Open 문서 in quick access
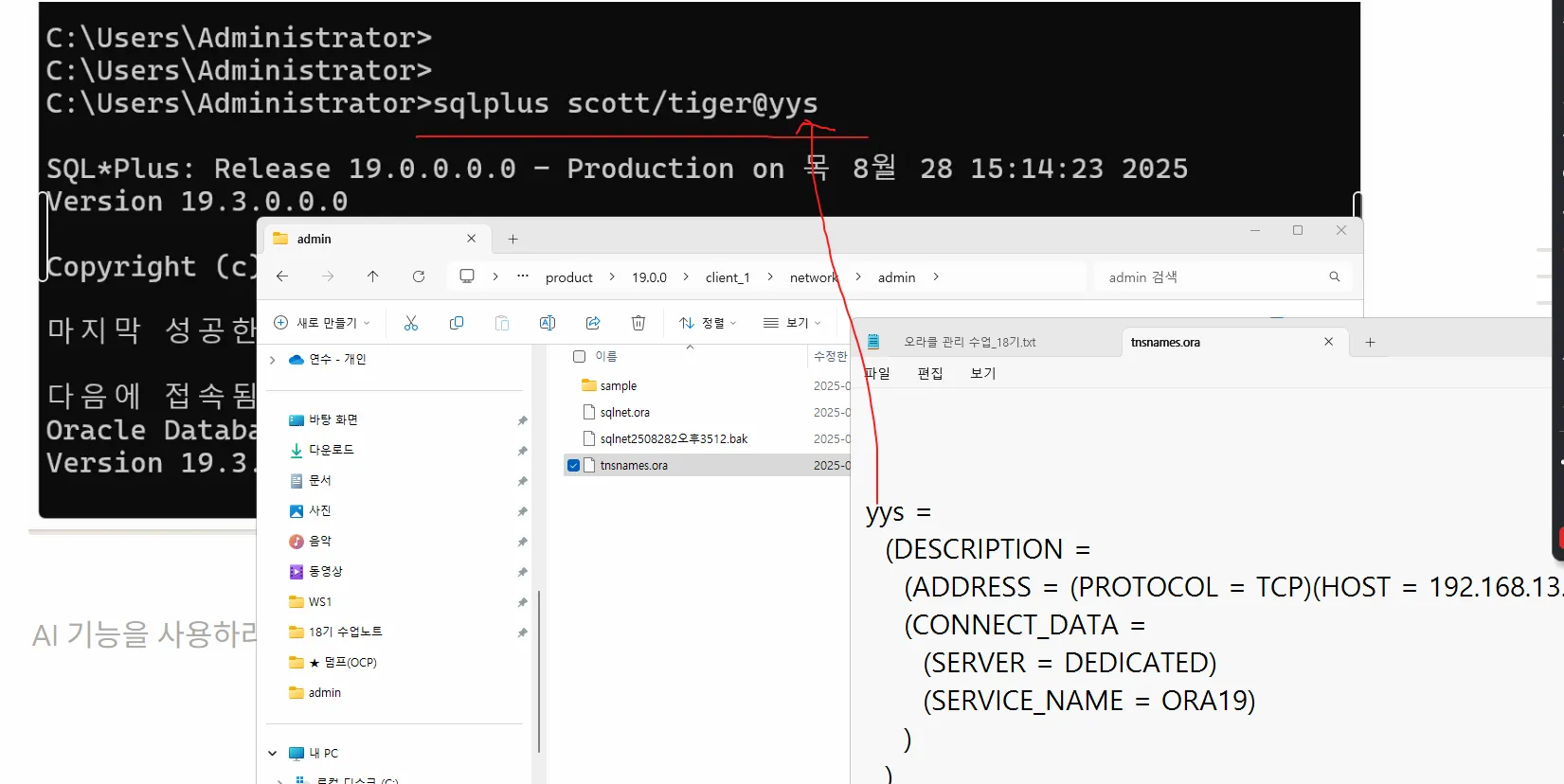The image size is (1564, 784). pos(319,481)
